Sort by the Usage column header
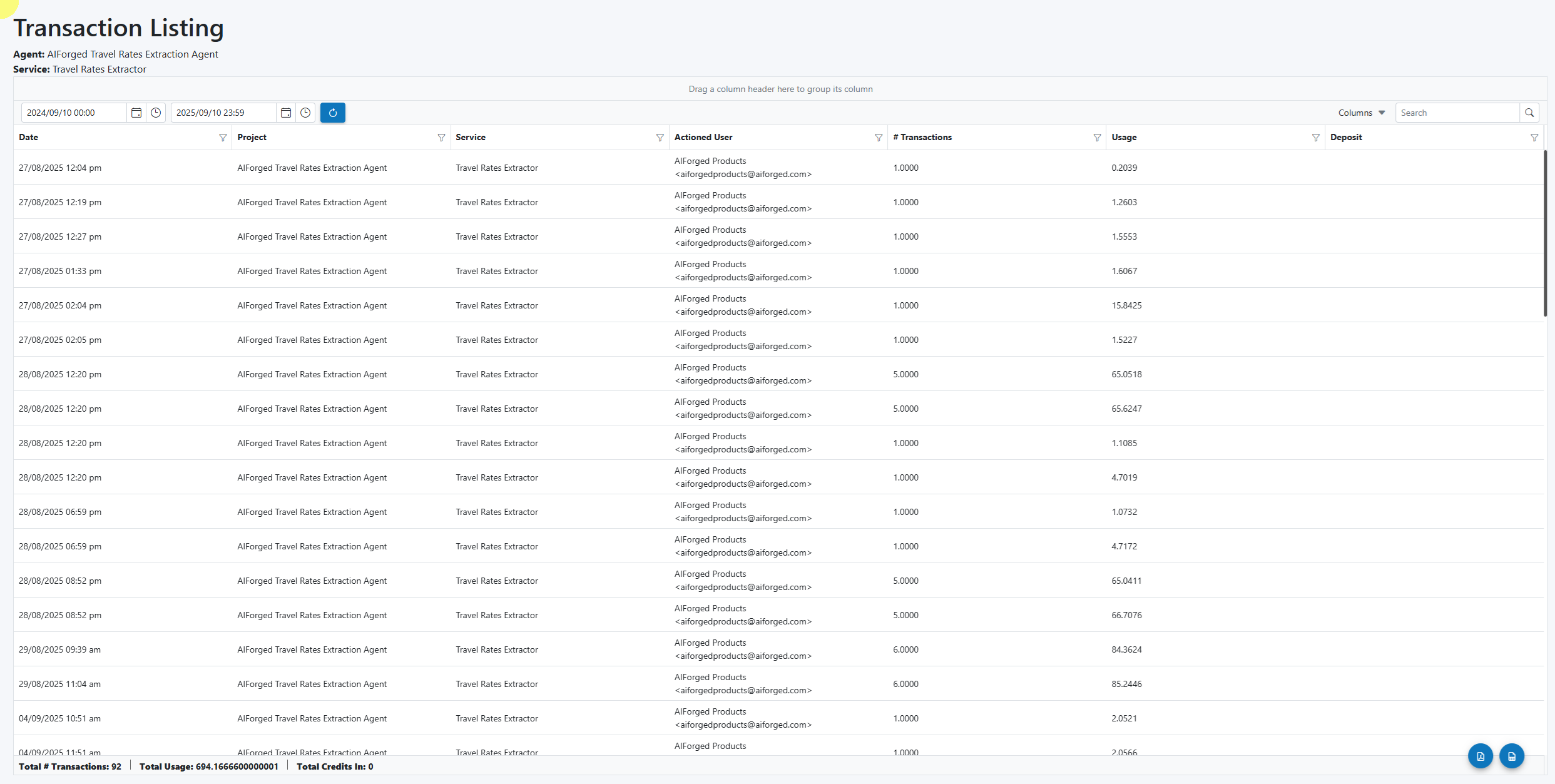Image resolution: width=1555 pixels, height=784 pixels. (1124, 137)
